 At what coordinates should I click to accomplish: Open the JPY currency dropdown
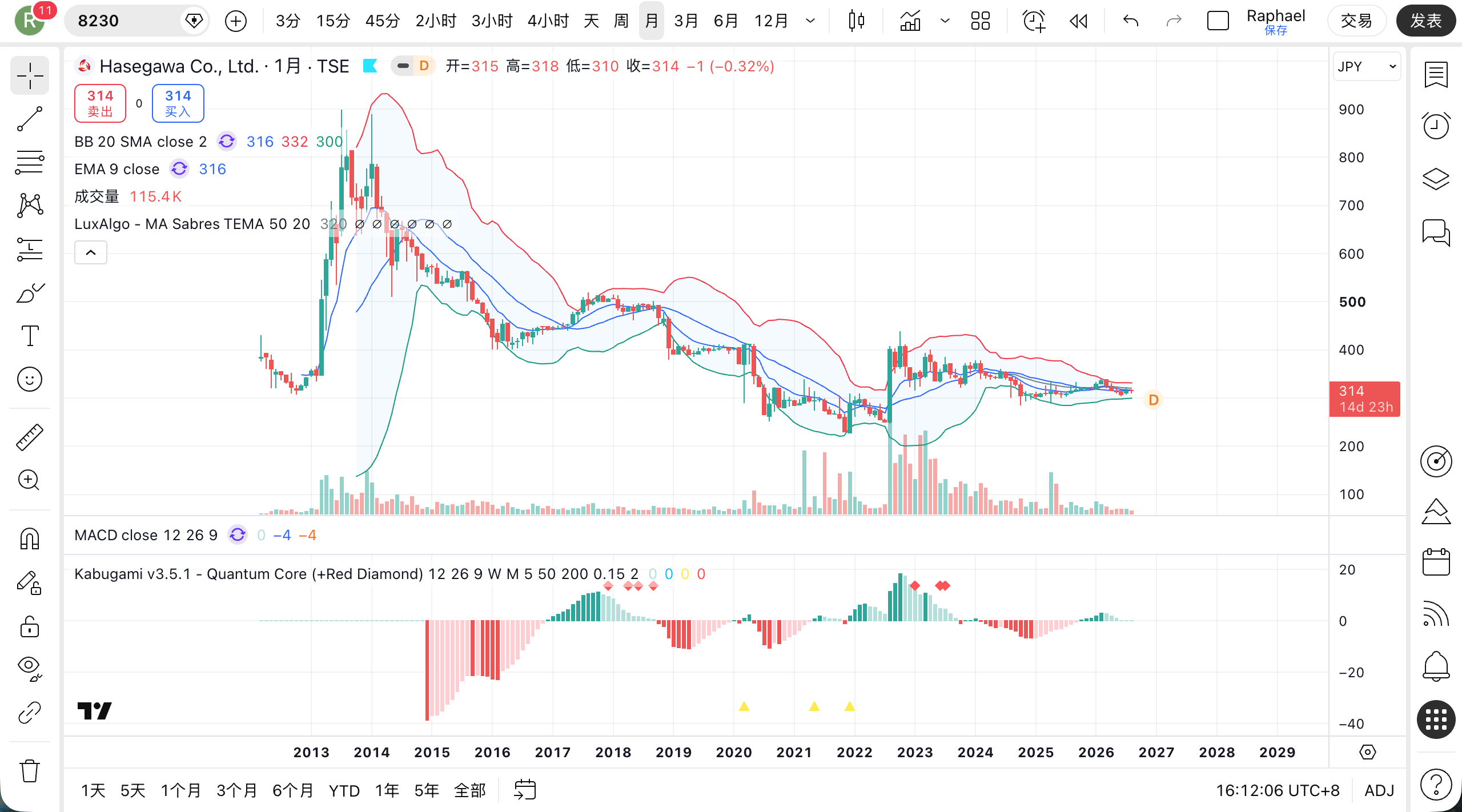click(1367, 66)
